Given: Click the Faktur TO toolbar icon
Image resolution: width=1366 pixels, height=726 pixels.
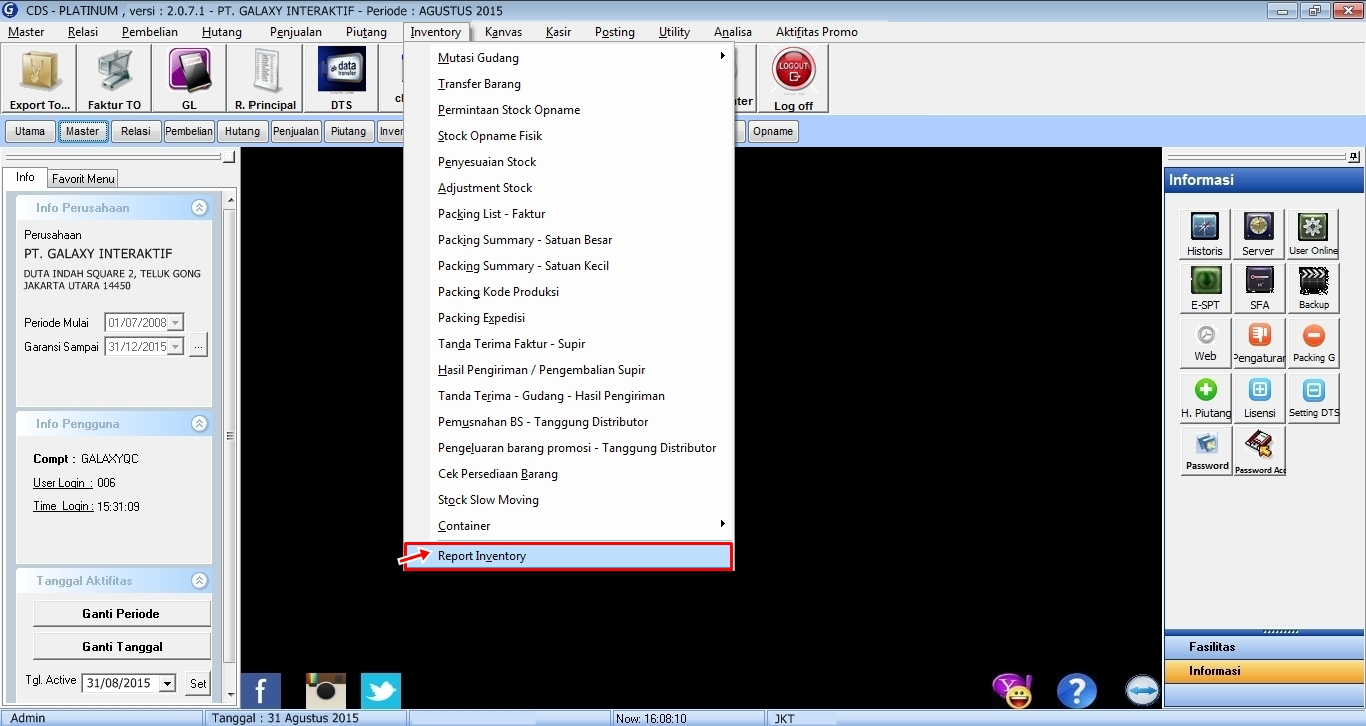Looking at the screenshot, I should 114,78.
